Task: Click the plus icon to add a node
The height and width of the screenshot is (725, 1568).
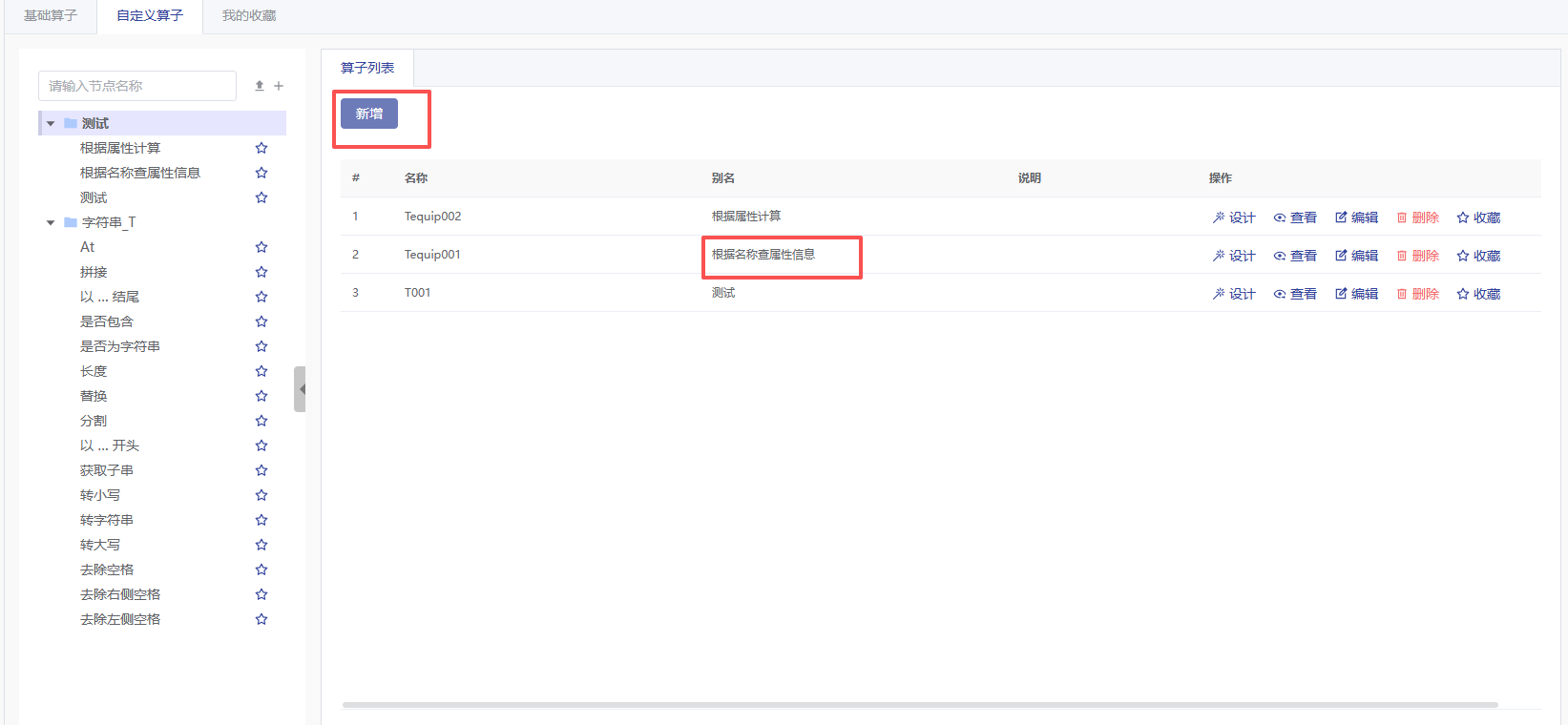Action: (x=279, y=86)
